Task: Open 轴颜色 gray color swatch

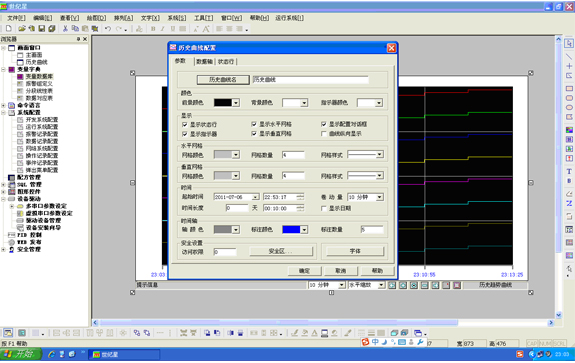Action: 227,230
